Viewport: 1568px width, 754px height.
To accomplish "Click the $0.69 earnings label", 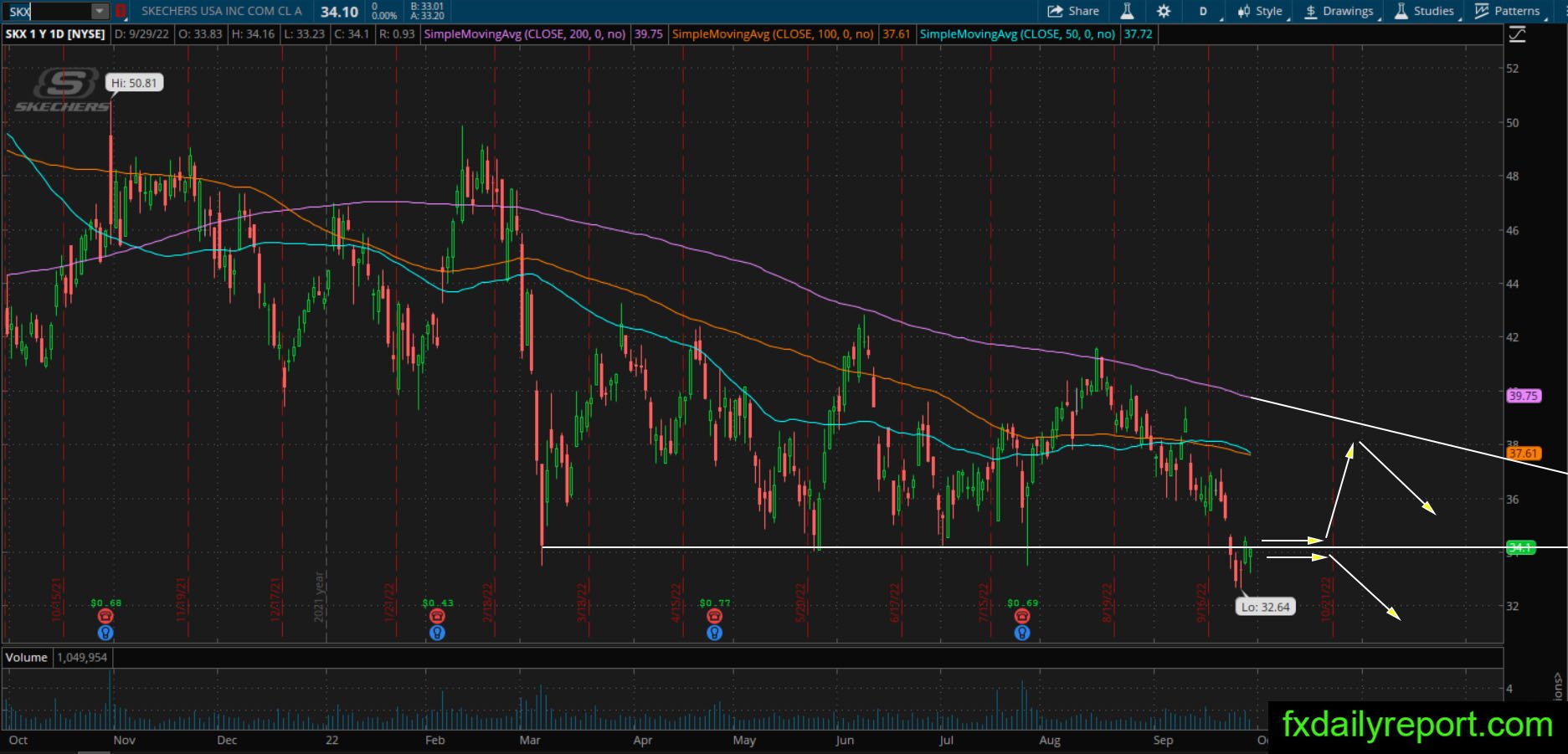I will point(1023,603).
